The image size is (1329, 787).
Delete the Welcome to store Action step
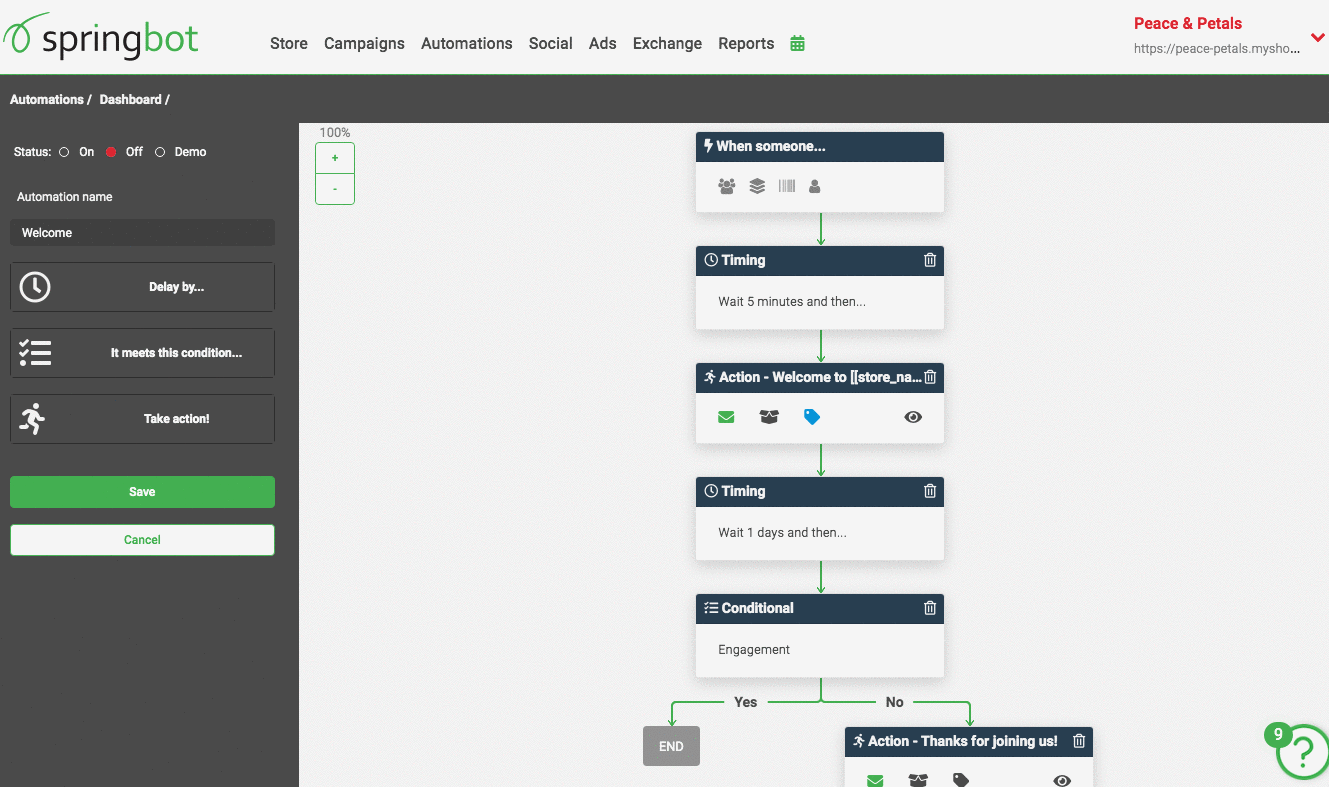pyautogui.click(x=930, y=377)
